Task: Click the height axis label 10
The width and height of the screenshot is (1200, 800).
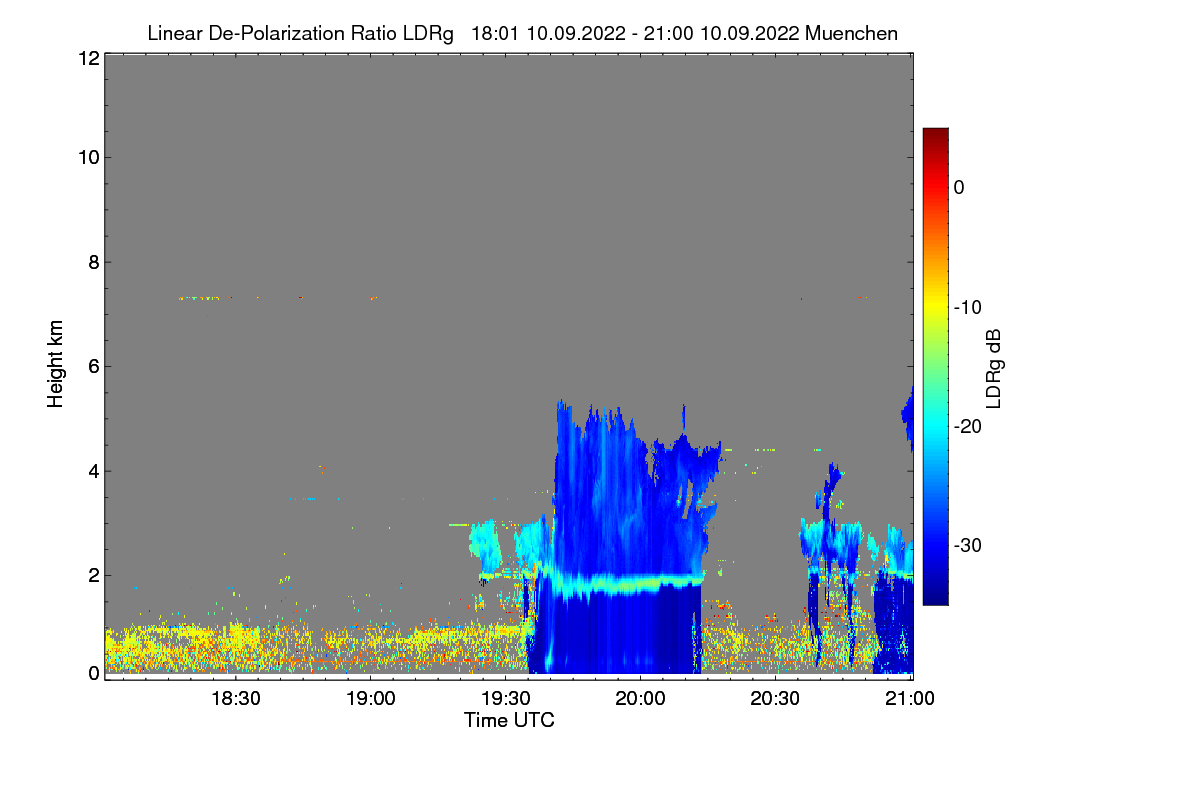Action: tap(87, 157)
